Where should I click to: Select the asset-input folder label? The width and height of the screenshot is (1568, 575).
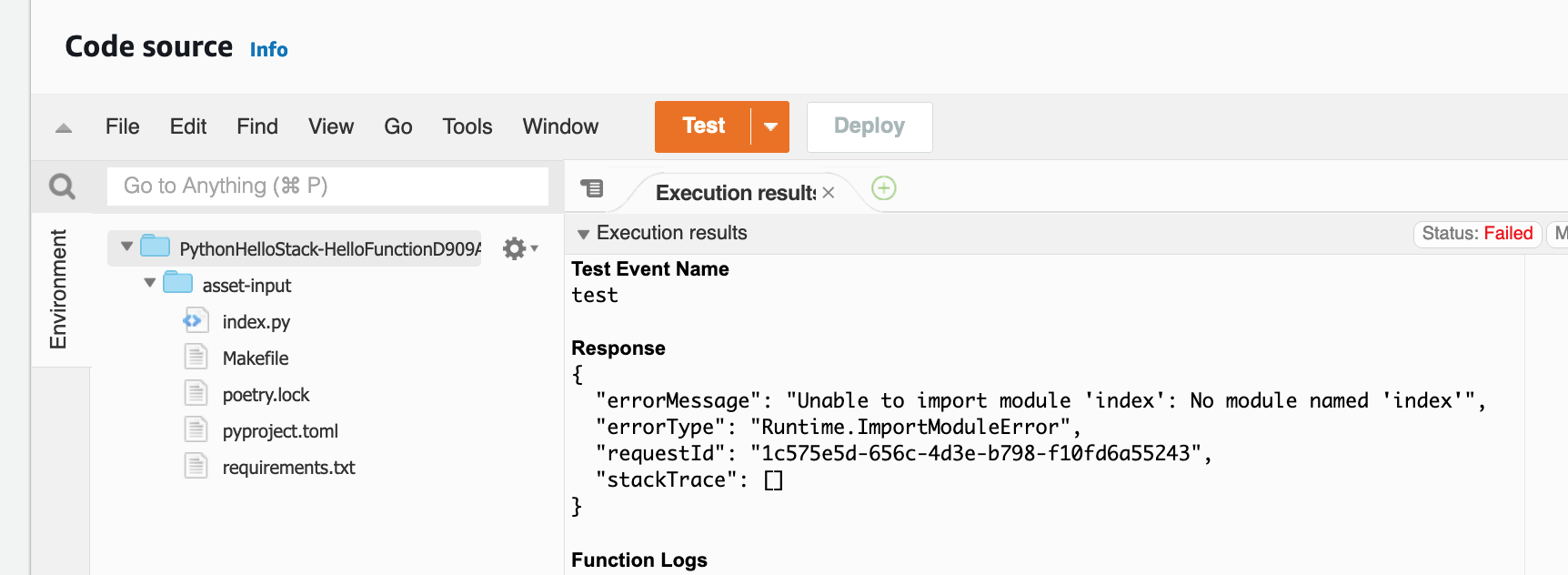pyautogui.click(x=246, y=286)
